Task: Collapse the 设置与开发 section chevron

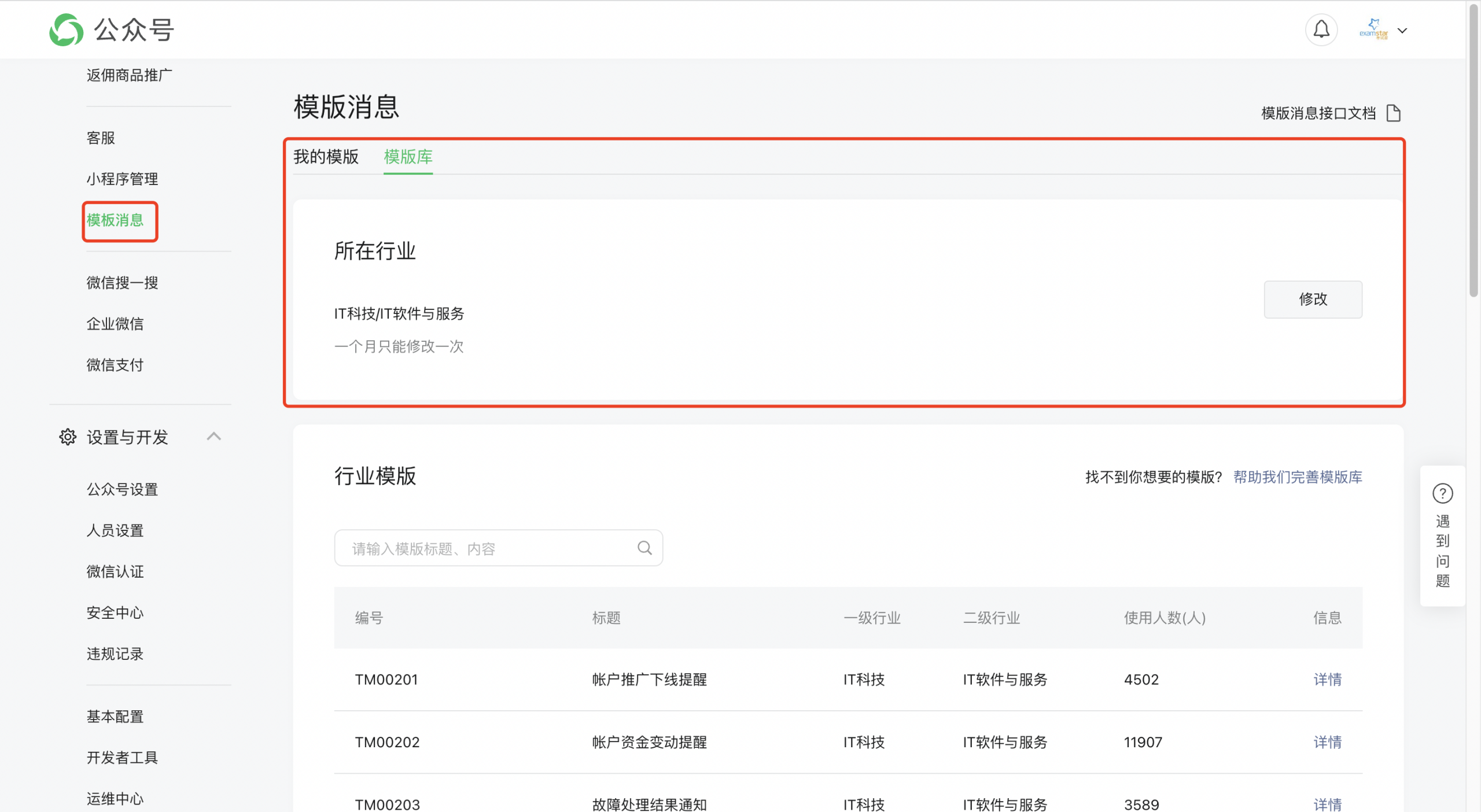Action: tap(214, 436)
